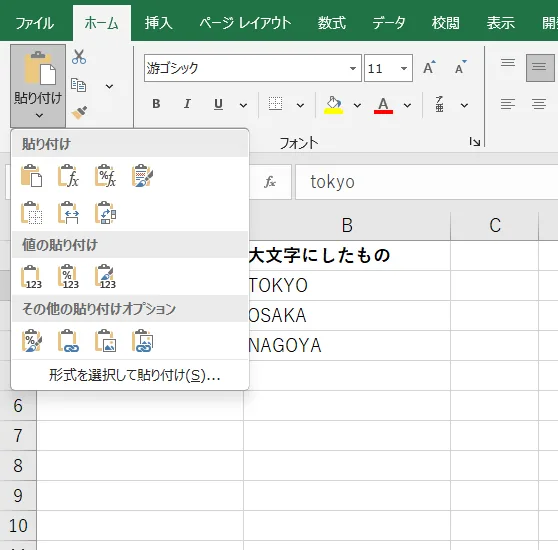This screenshot has height=550, width=558.
Task: Select row 6 header
Action: (18, 406)
